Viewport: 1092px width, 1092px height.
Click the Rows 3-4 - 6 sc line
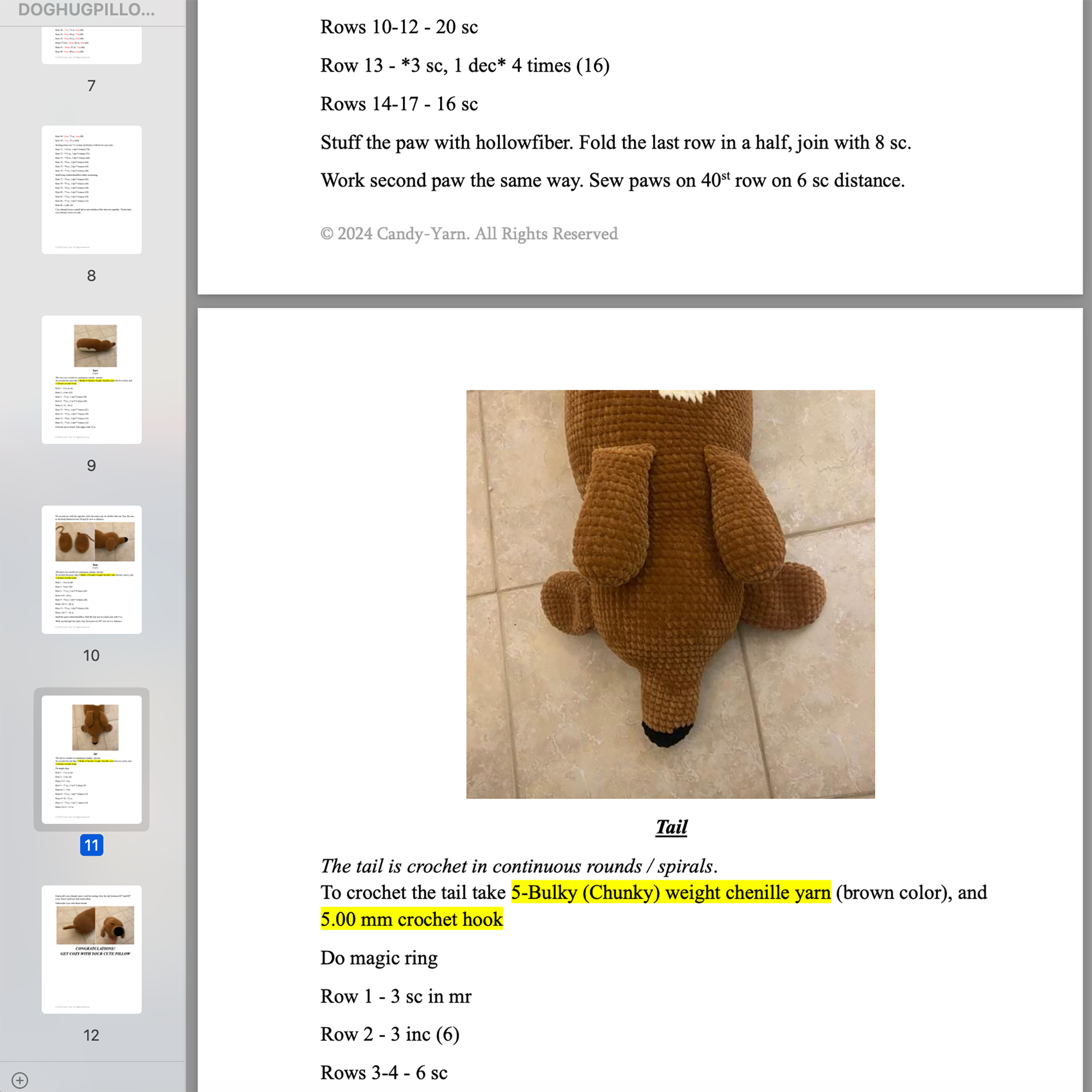(x=383, y=1072)
